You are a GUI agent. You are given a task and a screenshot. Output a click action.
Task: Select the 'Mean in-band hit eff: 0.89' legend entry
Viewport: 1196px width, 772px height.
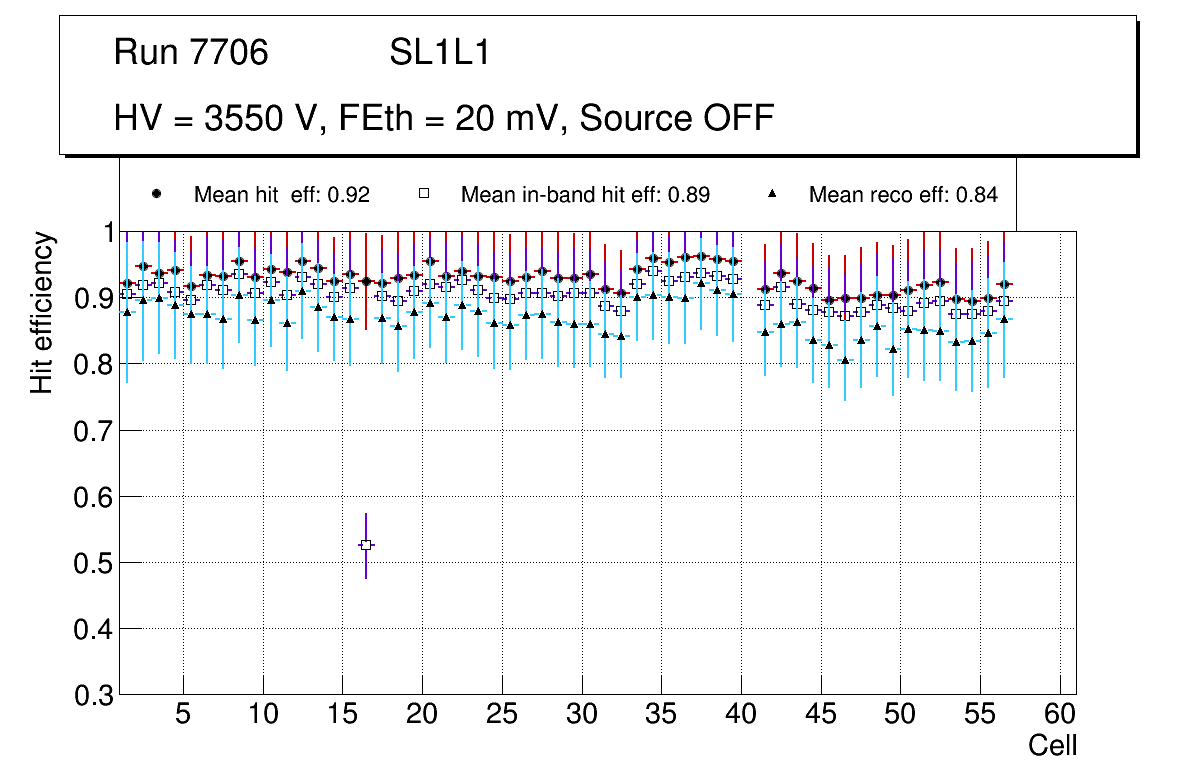(x=585, y=195)
